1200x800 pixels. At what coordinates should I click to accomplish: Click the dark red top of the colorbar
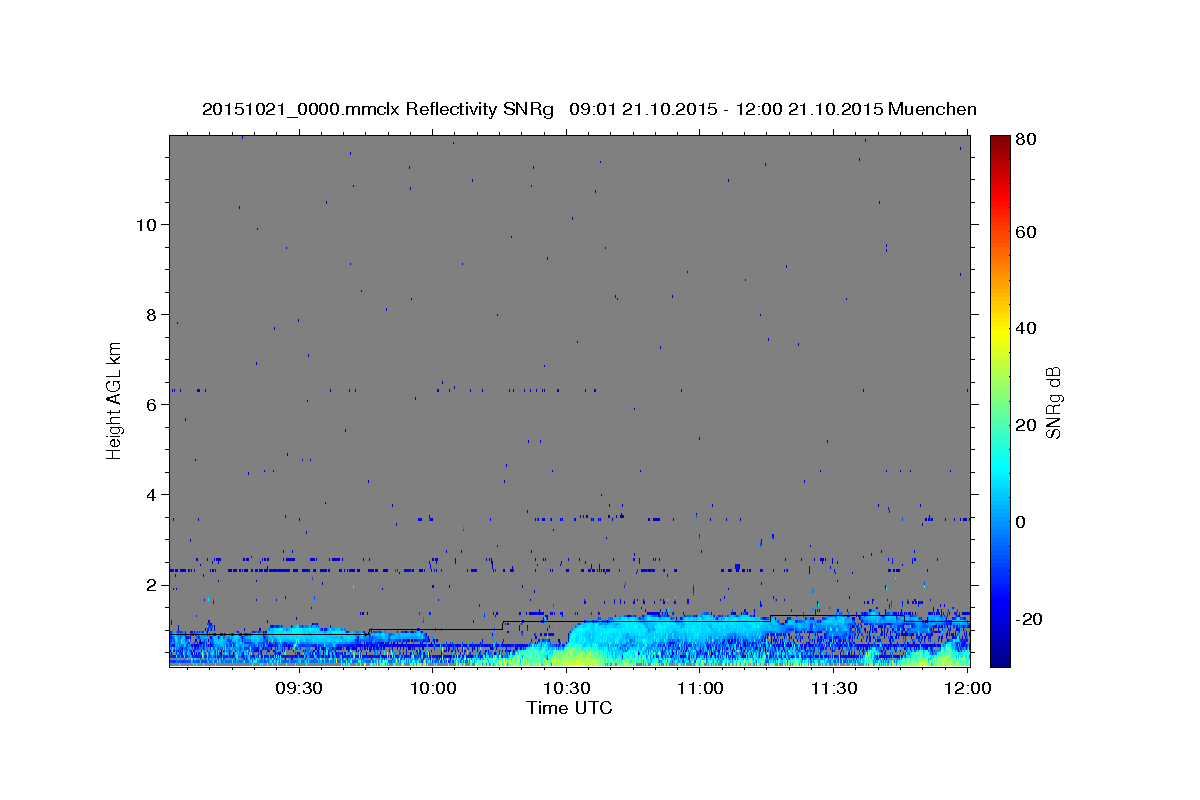[x=998, y=143]
